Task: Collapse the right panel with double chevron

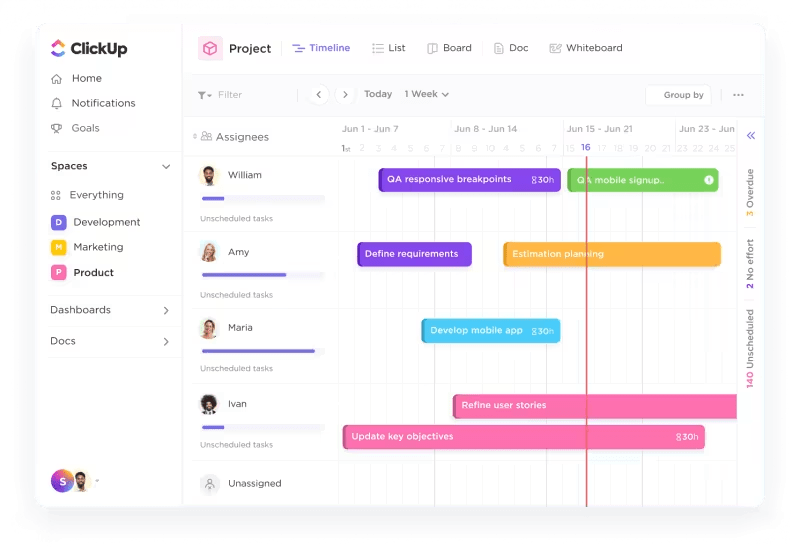Action: (751, 136)
